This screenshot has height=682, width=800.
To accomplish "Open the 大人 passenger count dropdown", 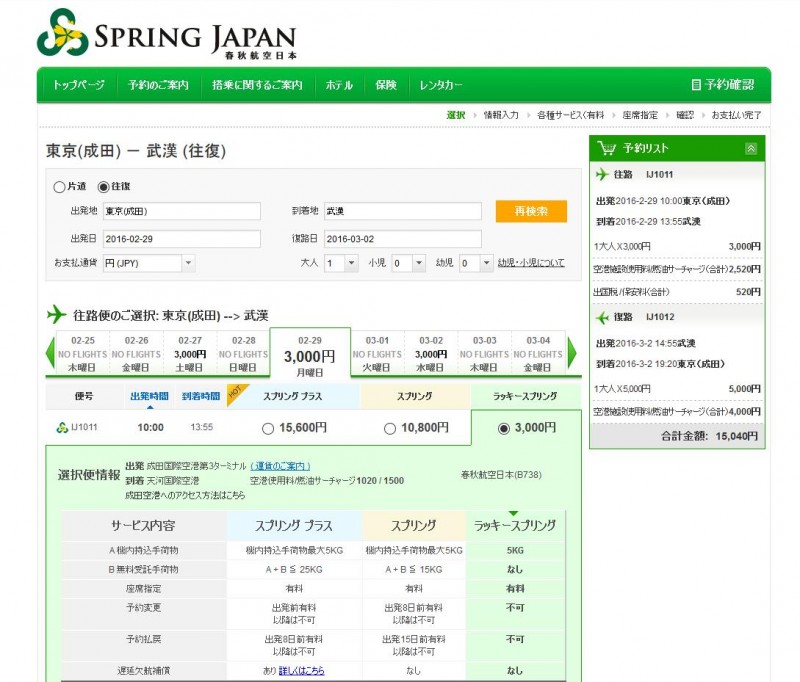I will coord(339,261).
